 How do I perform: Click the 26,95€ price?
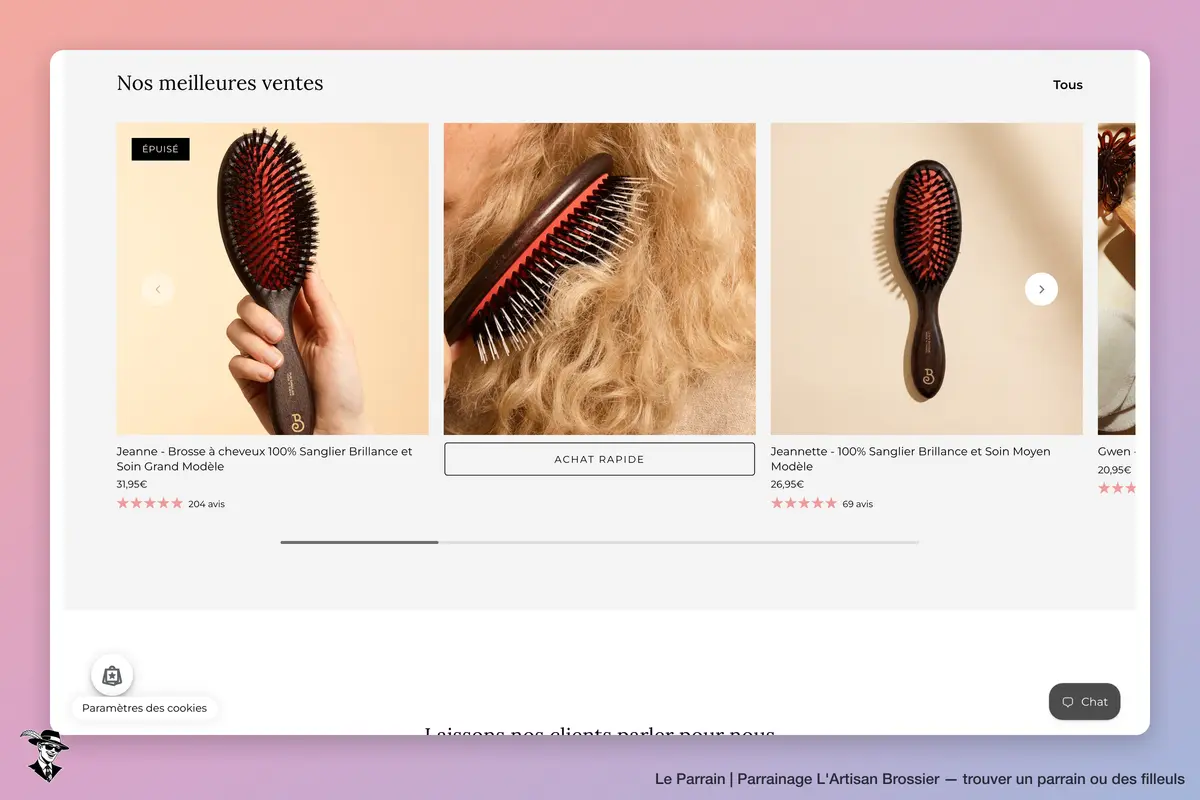point(787,484)
